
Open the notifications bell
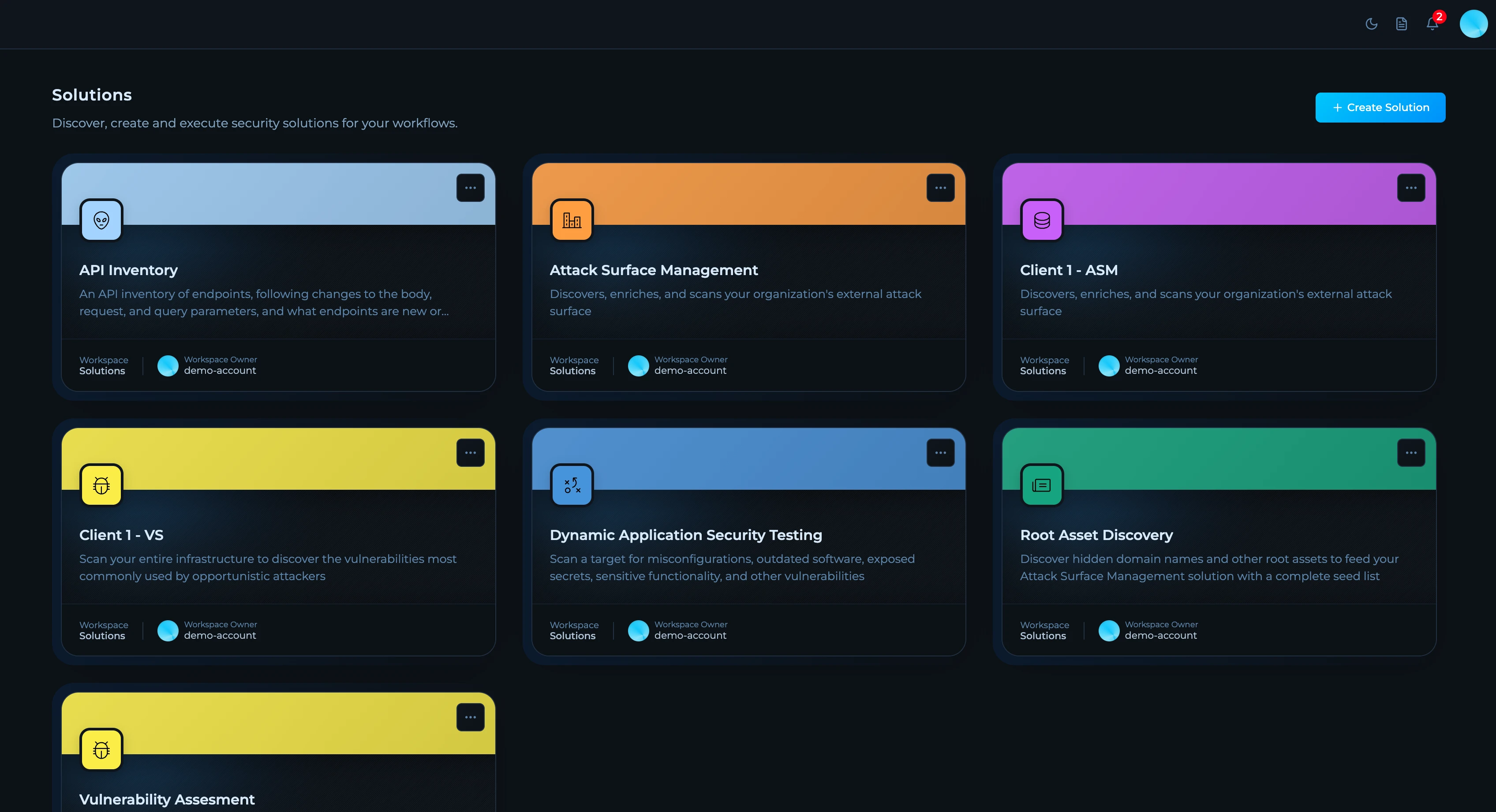click(1432, 24)
